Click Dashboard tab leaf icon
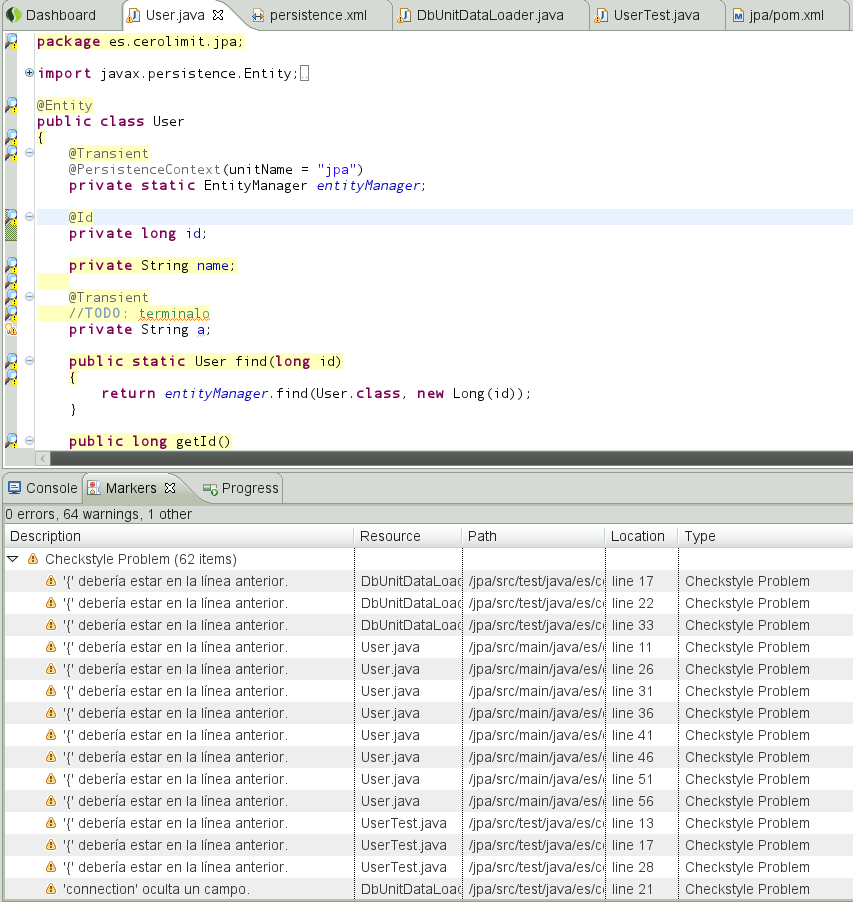This screenshot has width=853, height=902. 14,15
